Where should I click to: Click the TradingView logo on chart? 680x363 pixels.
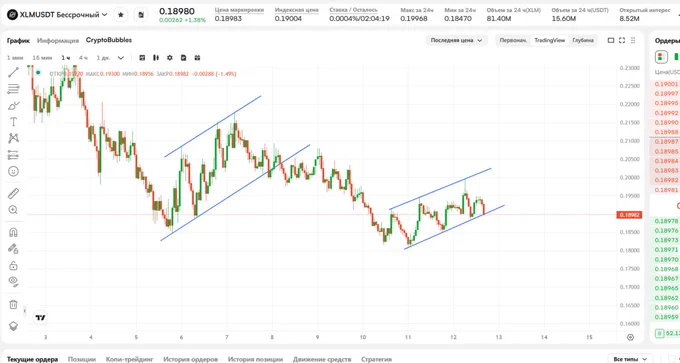click(40, 318)
